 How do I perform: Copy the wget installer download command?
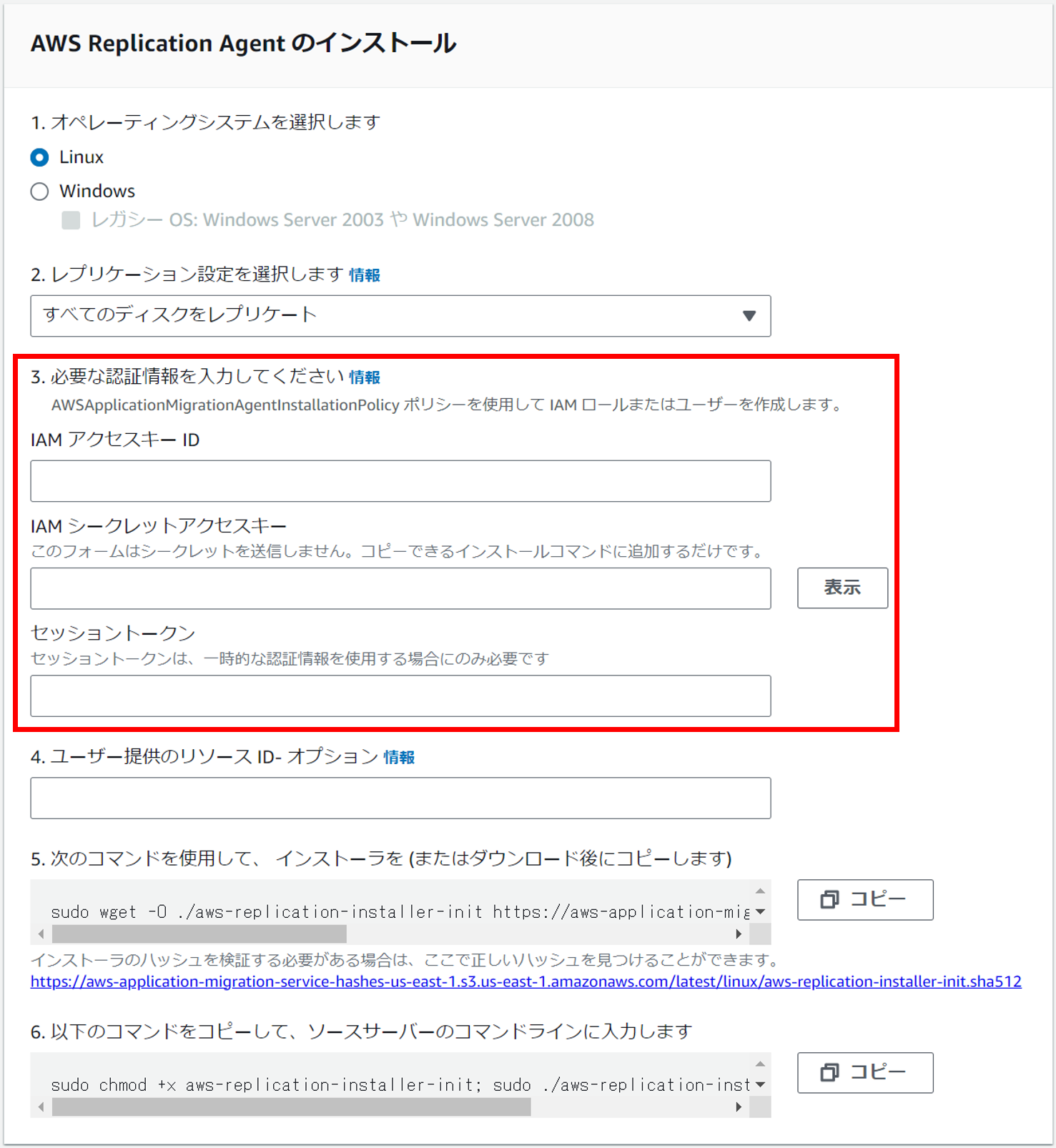865,899
